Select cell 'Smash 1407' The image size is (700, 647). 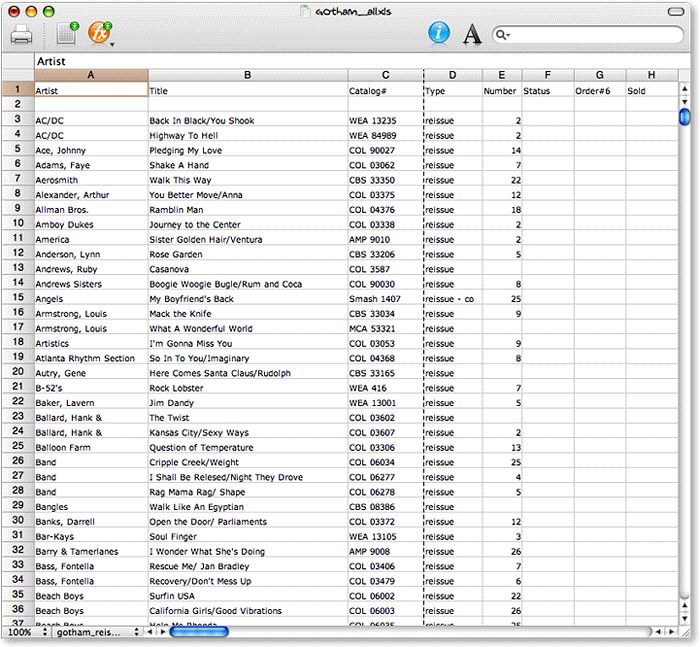(386, 299)
